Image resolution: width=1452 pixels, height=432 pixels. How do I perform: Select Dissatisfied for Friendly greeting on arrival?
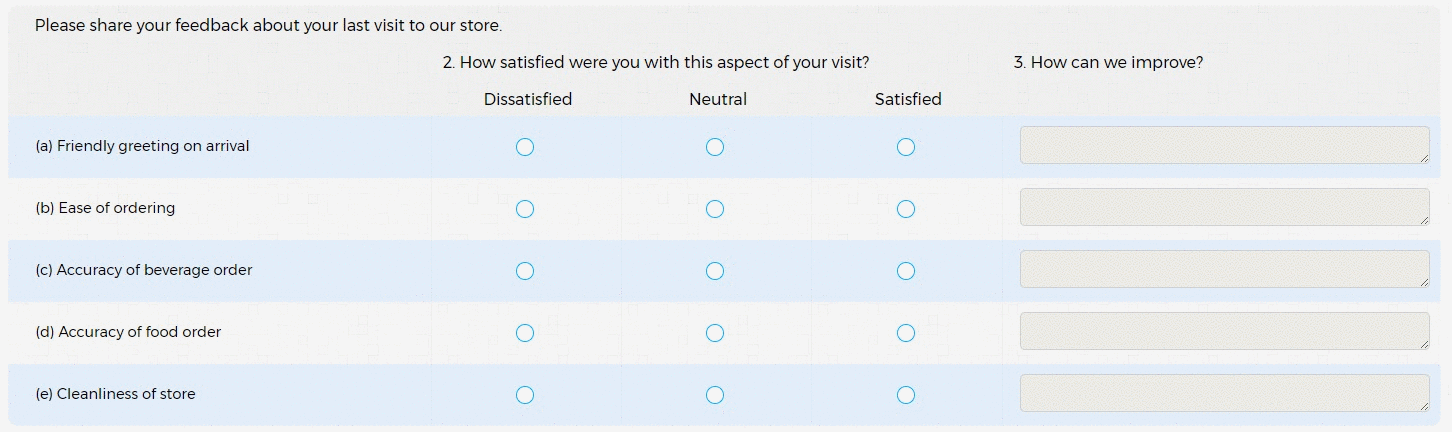click(525, 147)
